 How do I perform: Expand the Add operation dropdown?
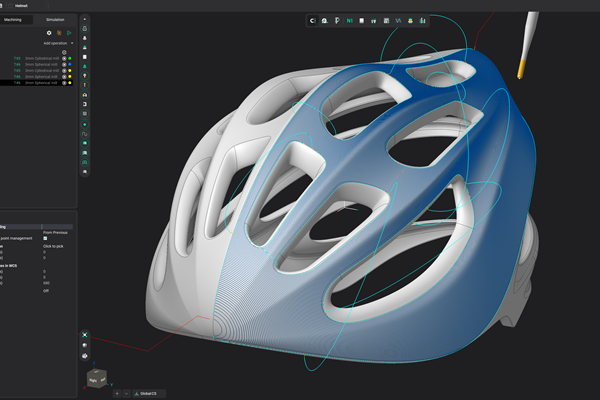coord(58,44)
